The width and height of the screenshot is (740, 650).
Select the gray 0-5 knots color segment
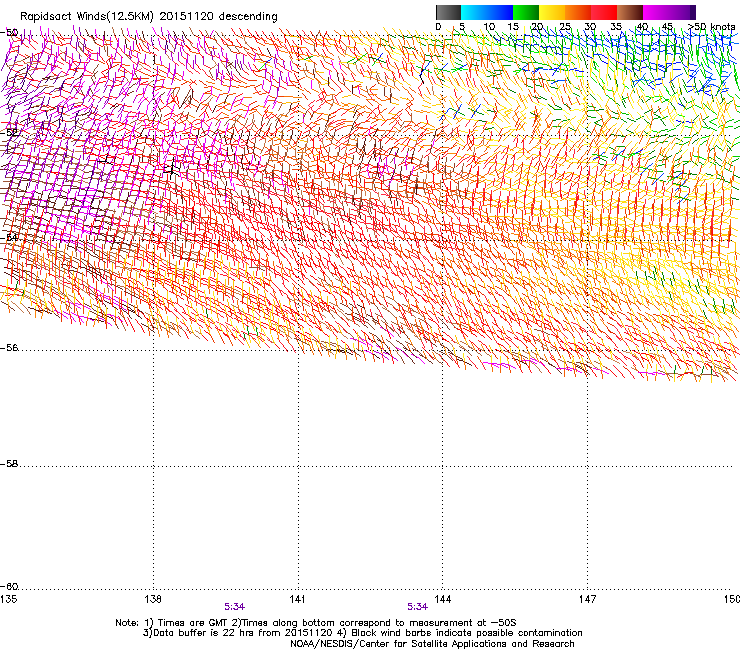pyautogui.click(x=448, y=12)
